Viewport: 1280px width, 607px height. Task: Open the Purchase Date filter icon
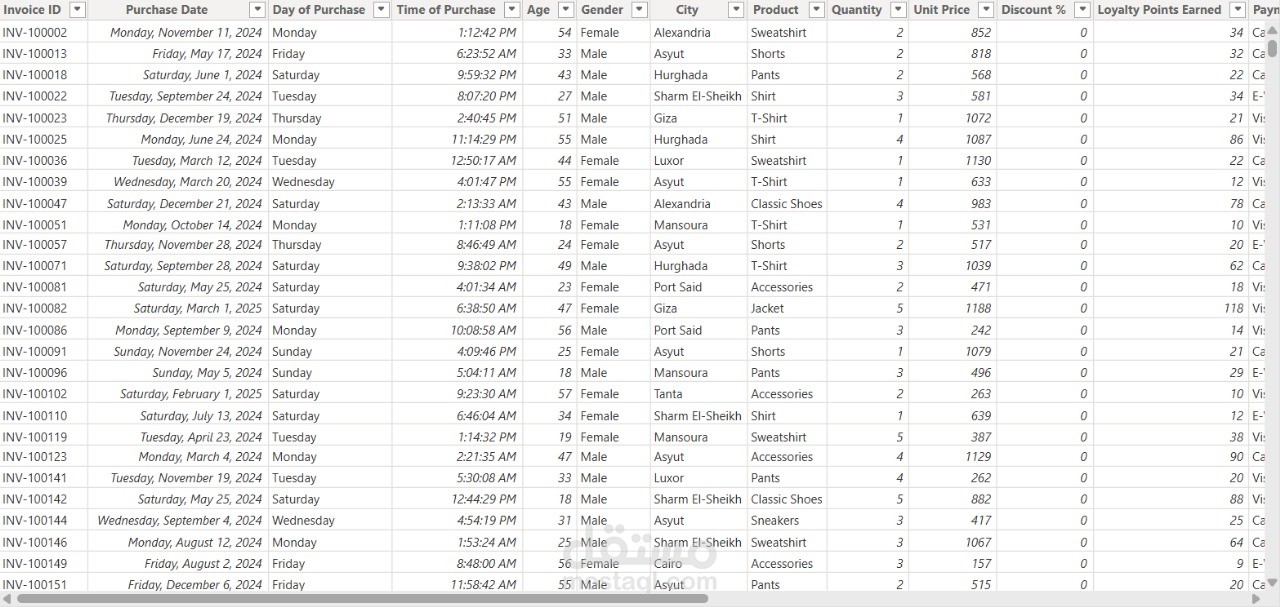coord(257,9)
